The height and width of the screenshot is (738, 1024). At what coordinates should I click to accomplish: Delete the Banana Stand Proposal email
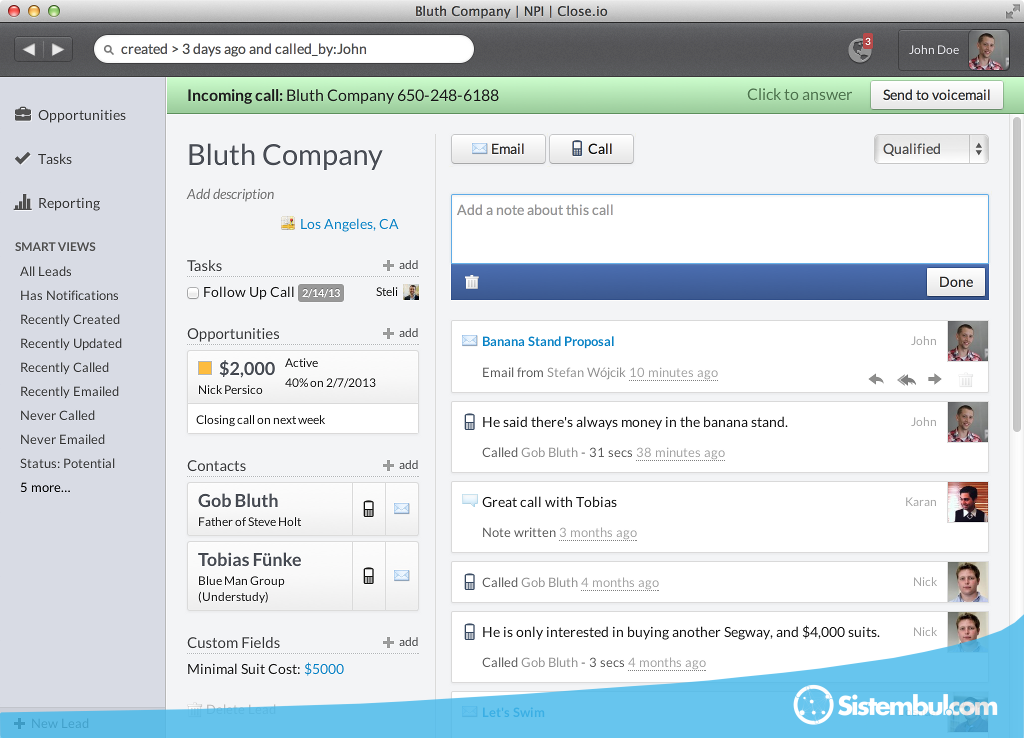coord(966,379)
